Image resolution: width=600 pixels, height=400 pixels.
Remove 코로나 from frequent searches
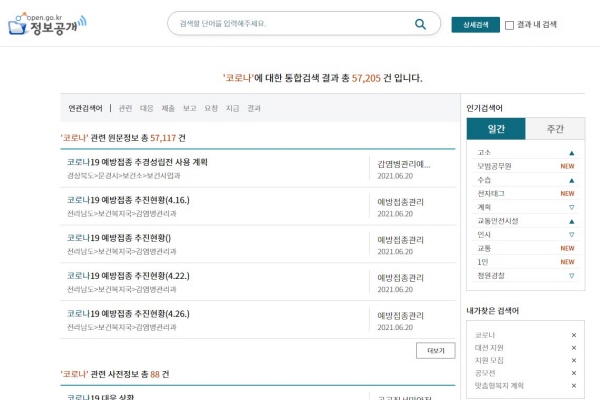[573, 335]
